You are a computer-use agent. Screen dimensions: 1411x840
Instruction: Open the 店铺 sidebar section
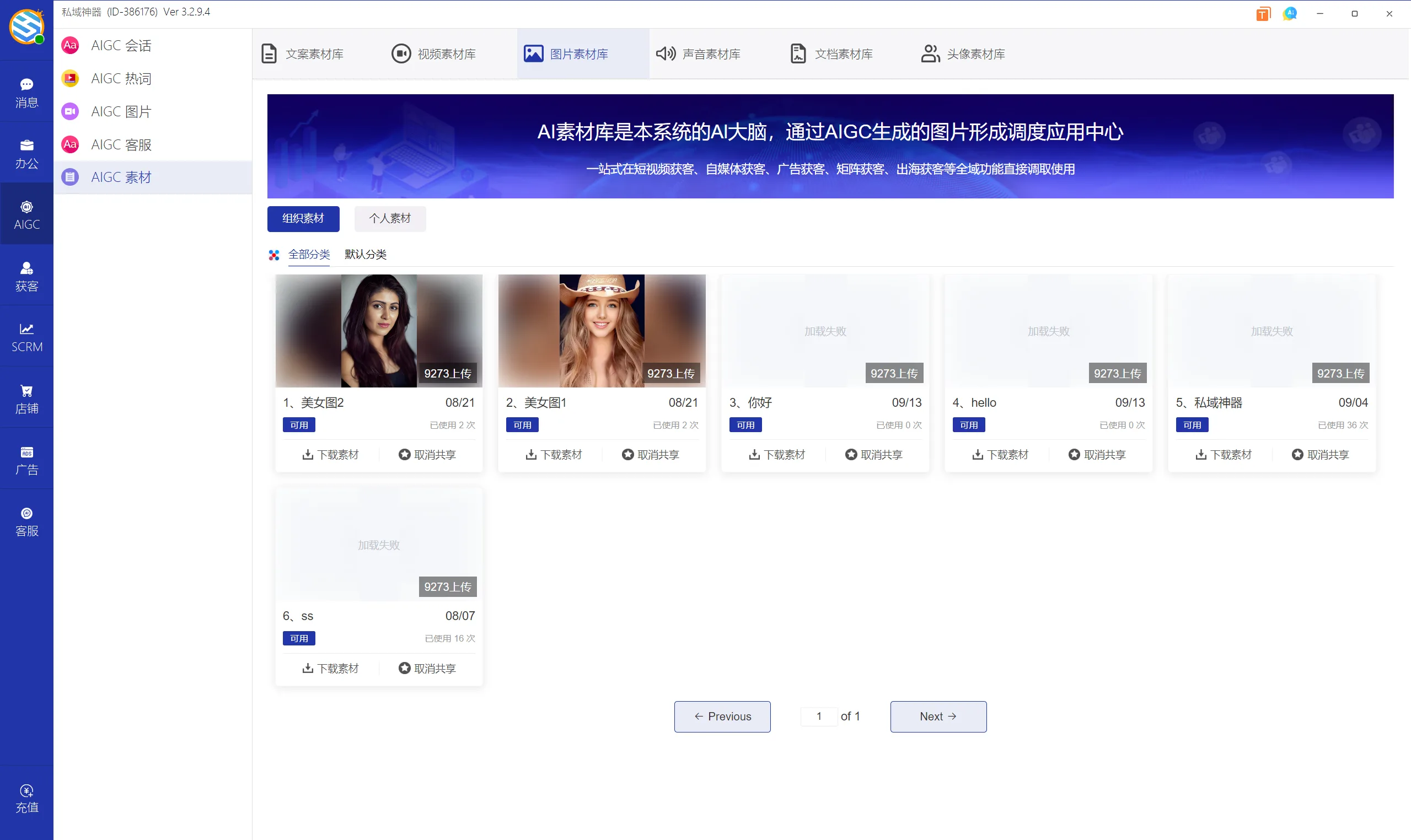click(x=26, y=398)
